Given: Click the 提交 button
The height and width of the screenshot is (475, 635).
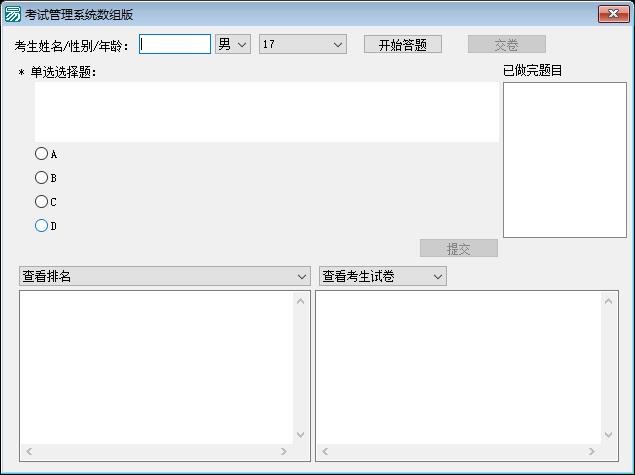Looking at the screenshot, I should (458, 248).
